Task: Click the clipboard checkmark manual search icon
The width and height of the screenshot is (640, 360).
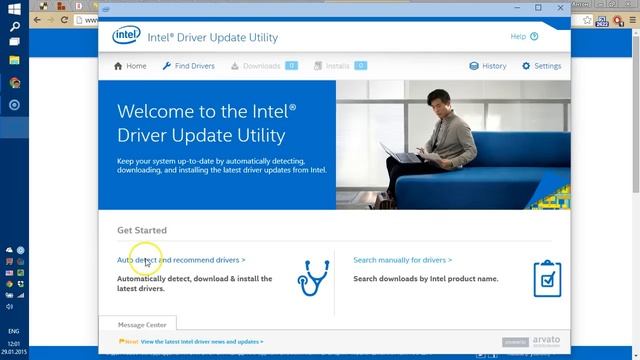Action: 547,279
